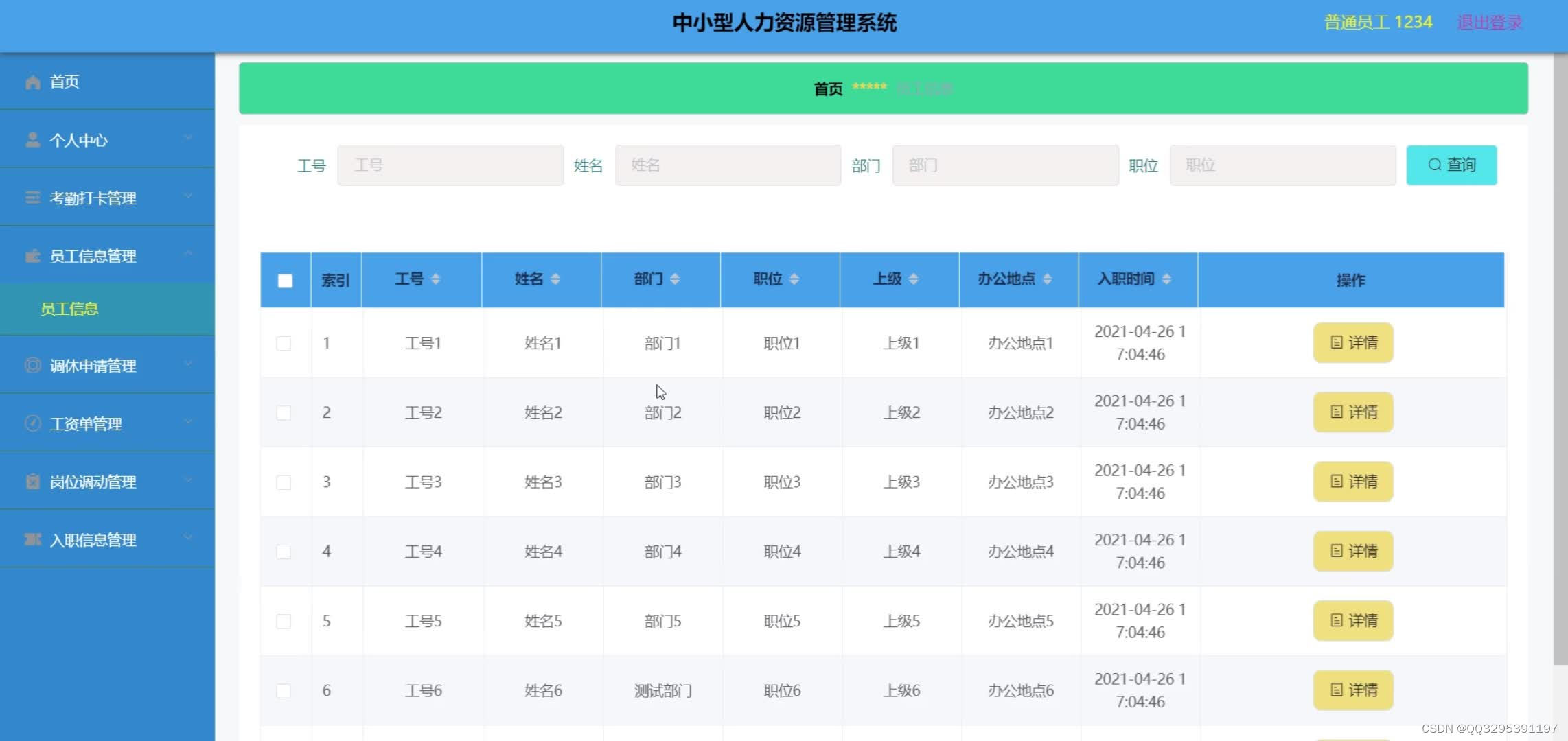Sort table by 工号 column arrows

436,279
